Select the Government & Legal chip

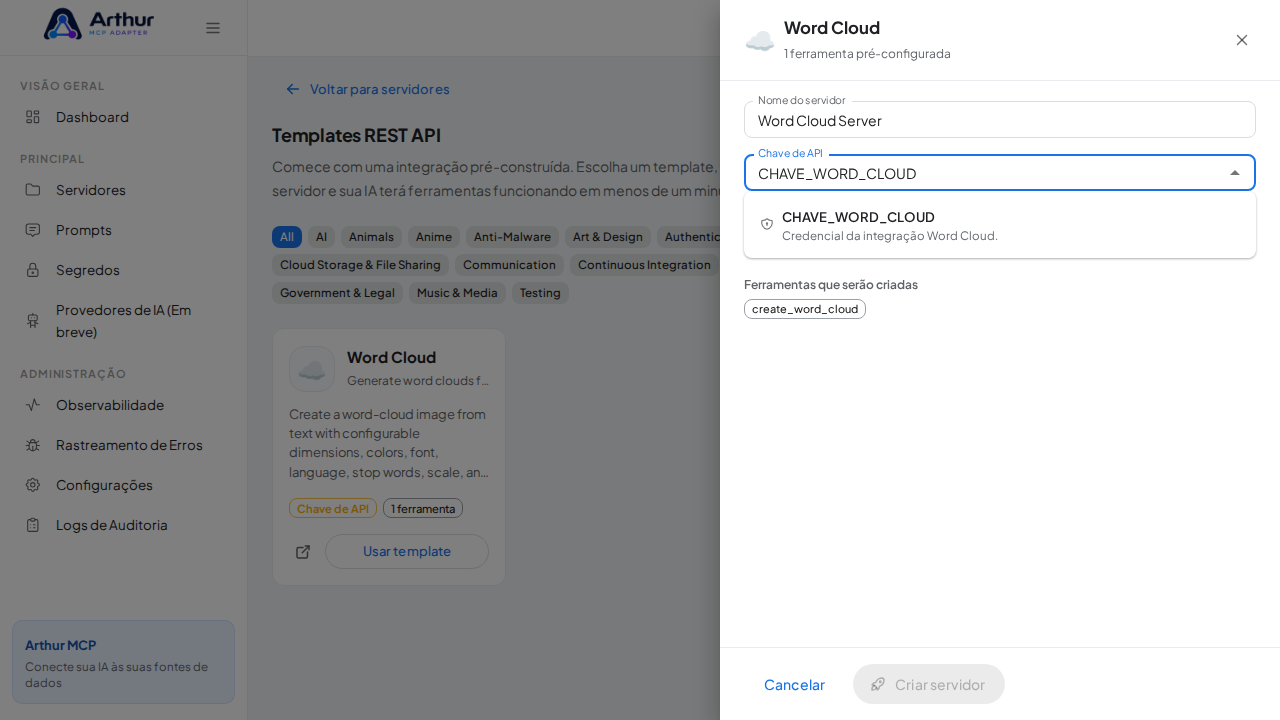point(337,293)
